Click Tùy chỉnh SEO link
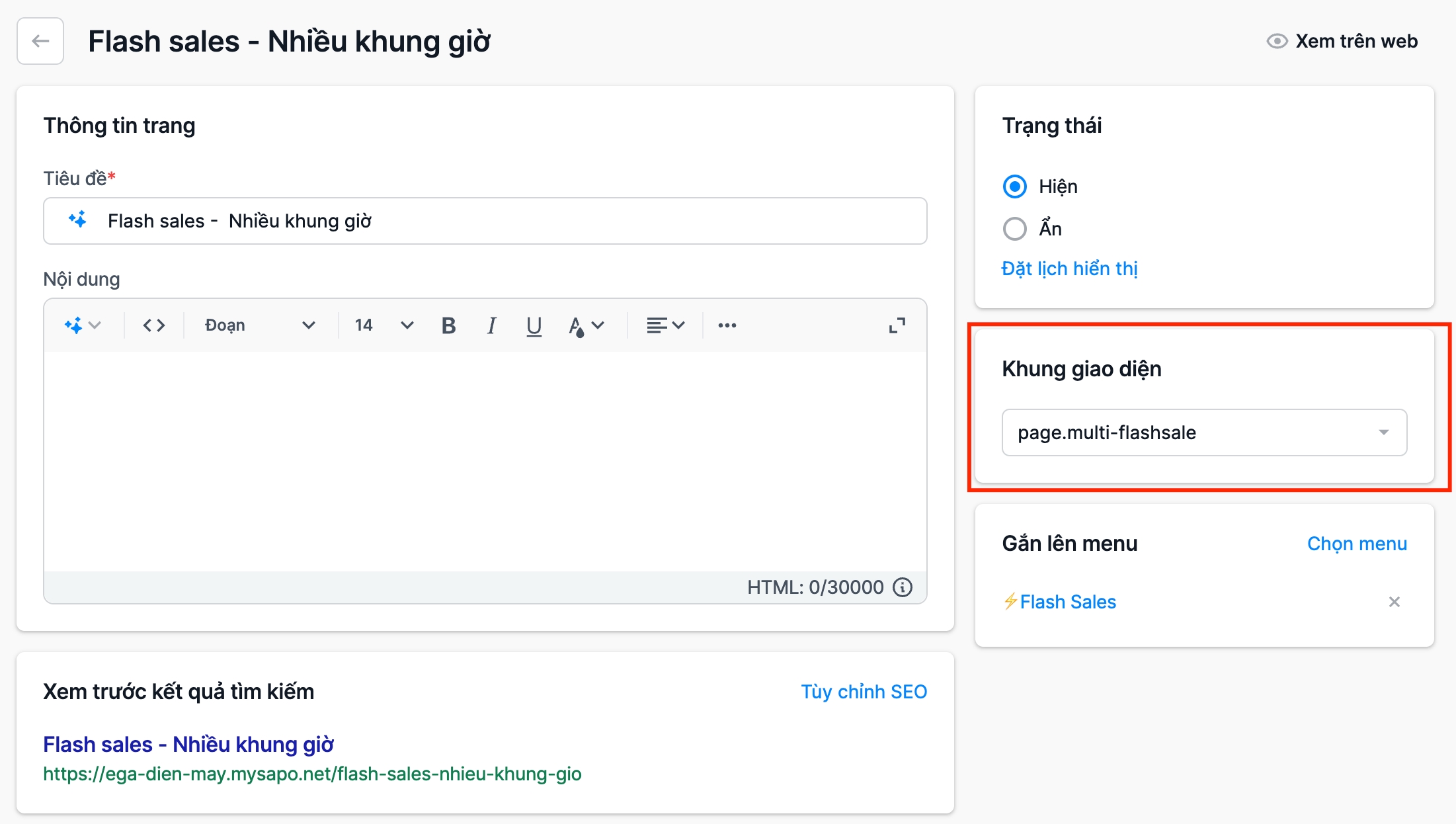1456x824 pixels. 864,692
